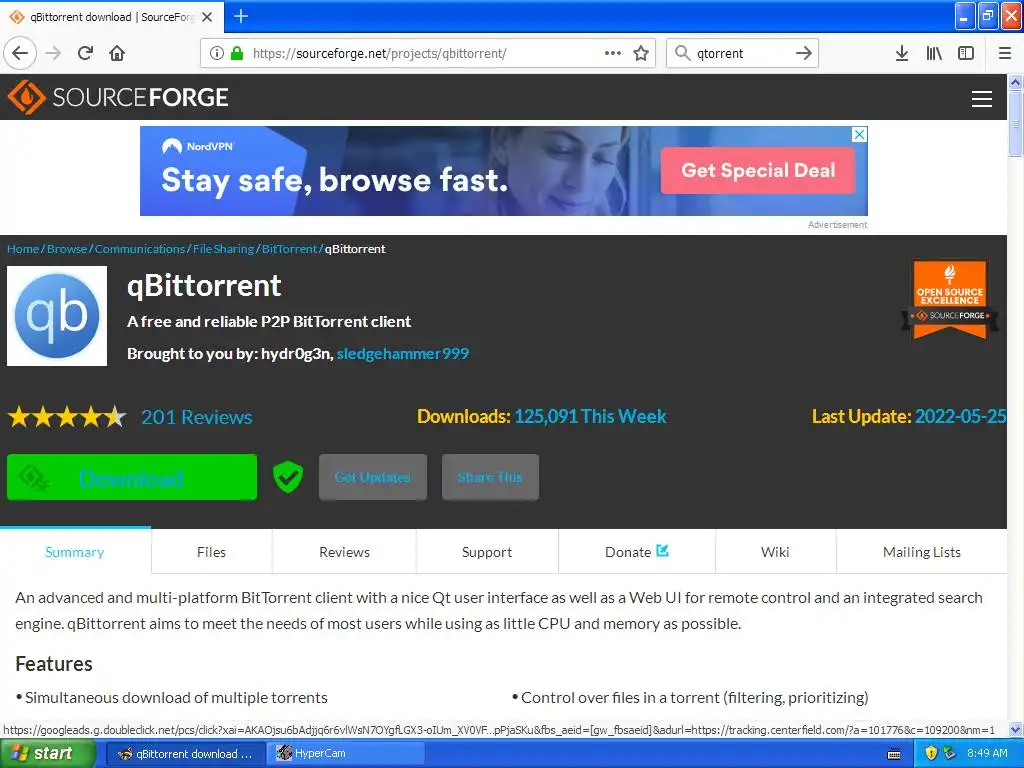Close the NordVPN ad with X icon
The image size is (1024, 768).
pos(859,135)
